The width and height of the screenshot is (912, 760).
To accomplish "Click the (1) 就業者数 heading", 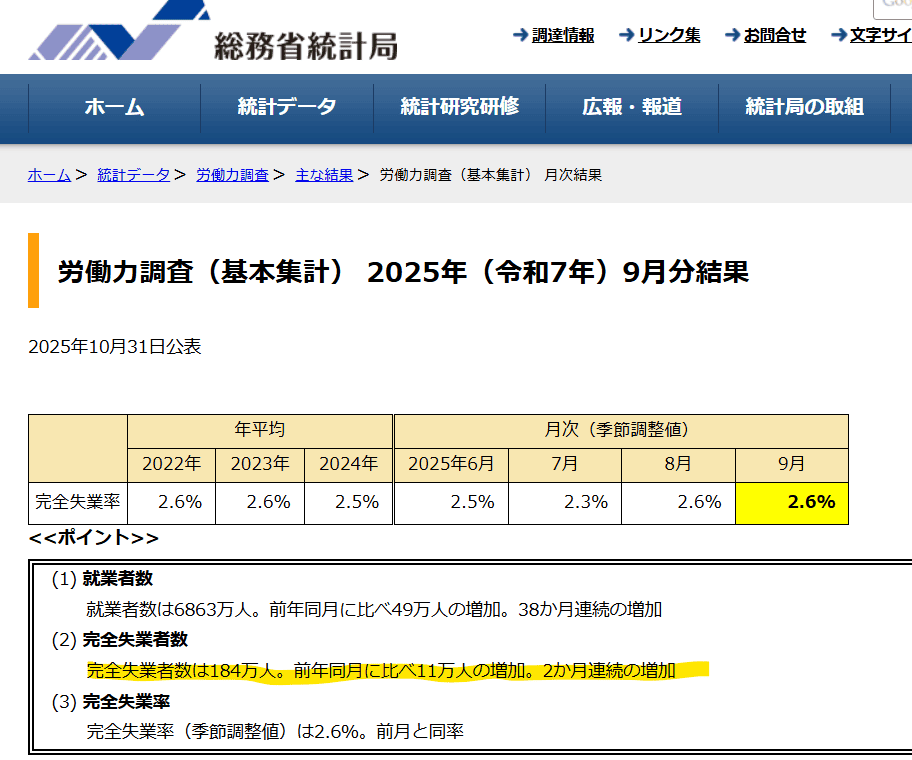I will click(102, 579).
